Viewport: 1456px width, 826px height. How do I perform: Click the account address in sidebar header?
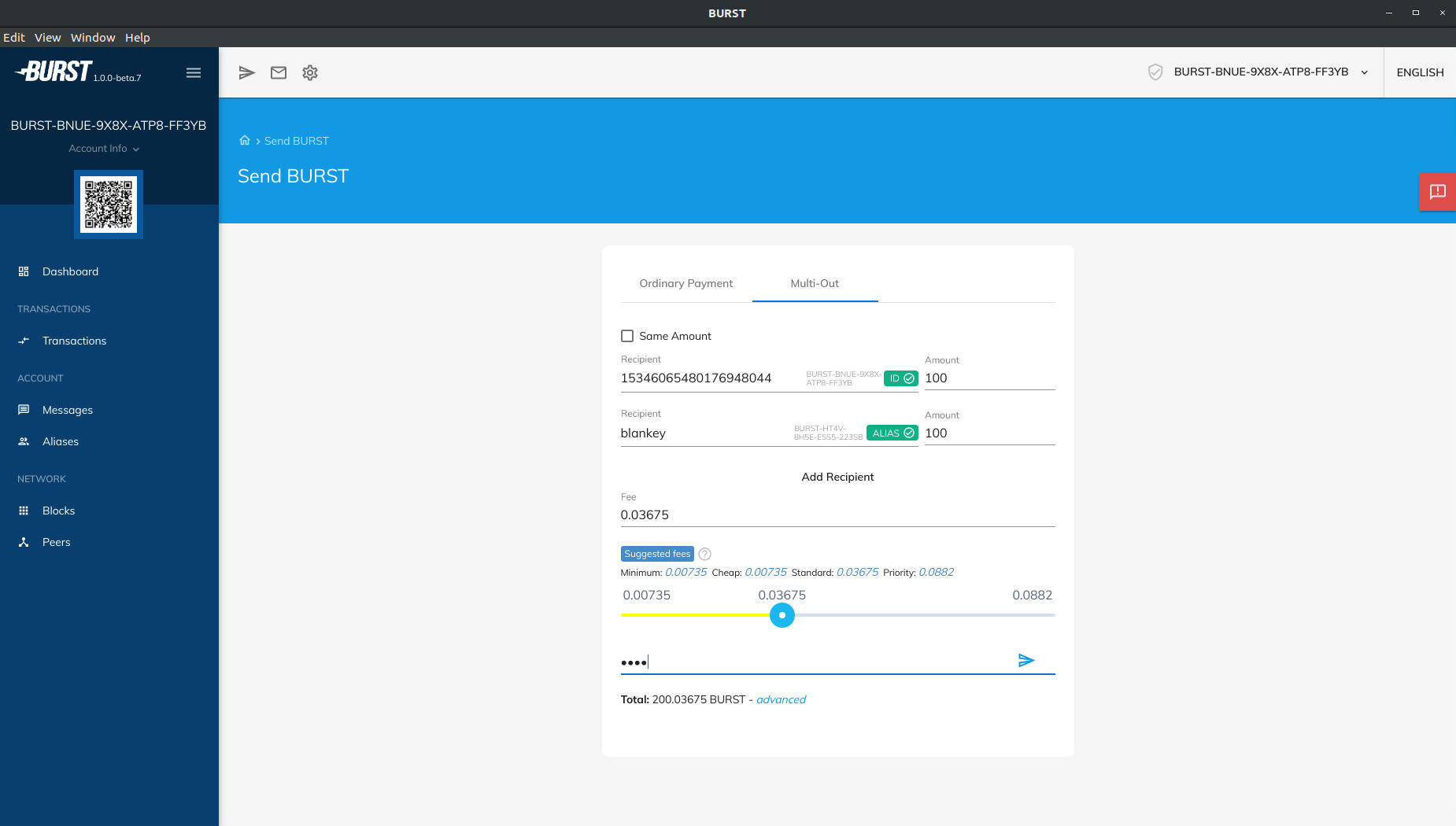(x=109, y=125)
